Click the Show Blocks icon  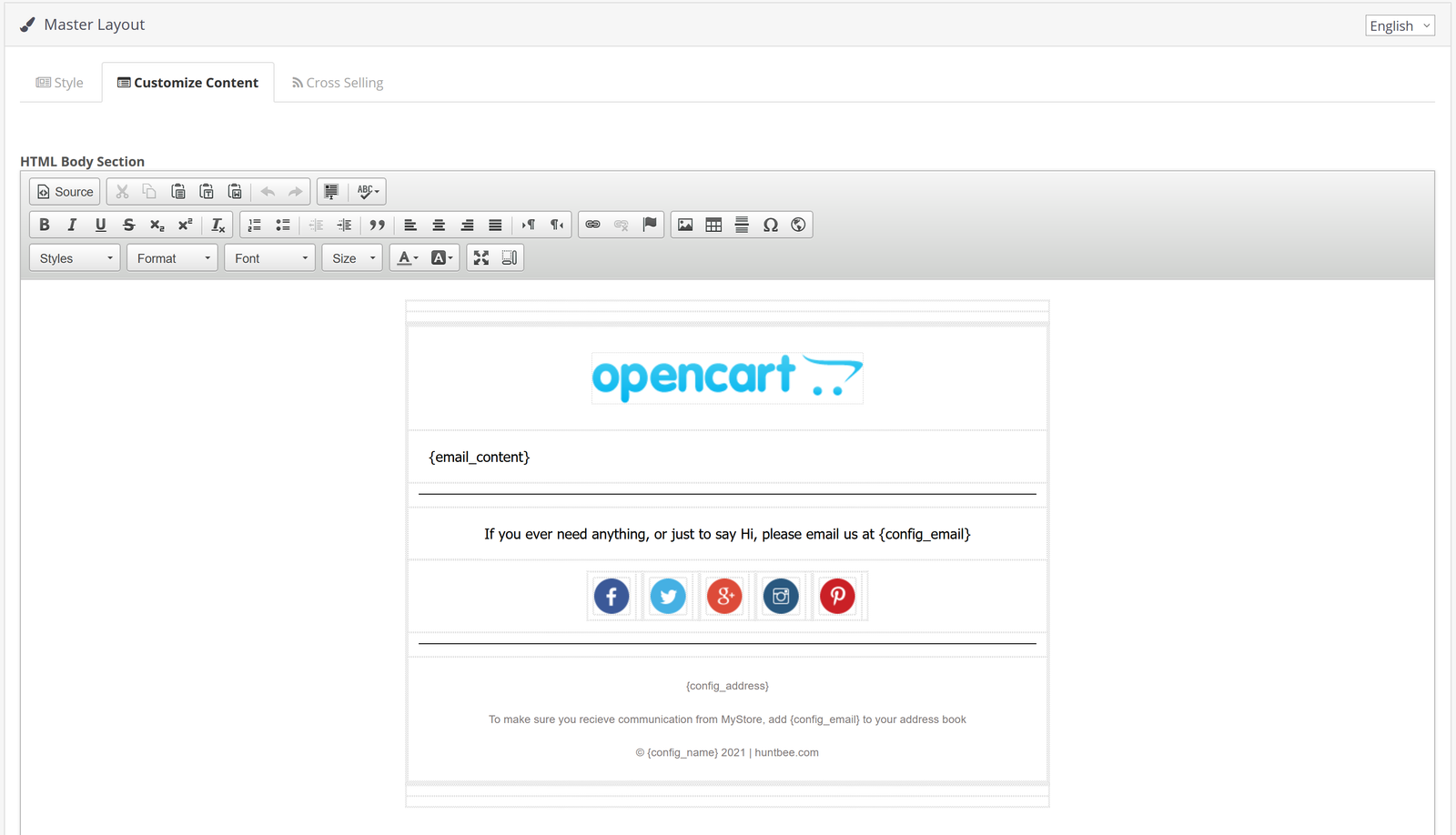[x=510, y=258]
